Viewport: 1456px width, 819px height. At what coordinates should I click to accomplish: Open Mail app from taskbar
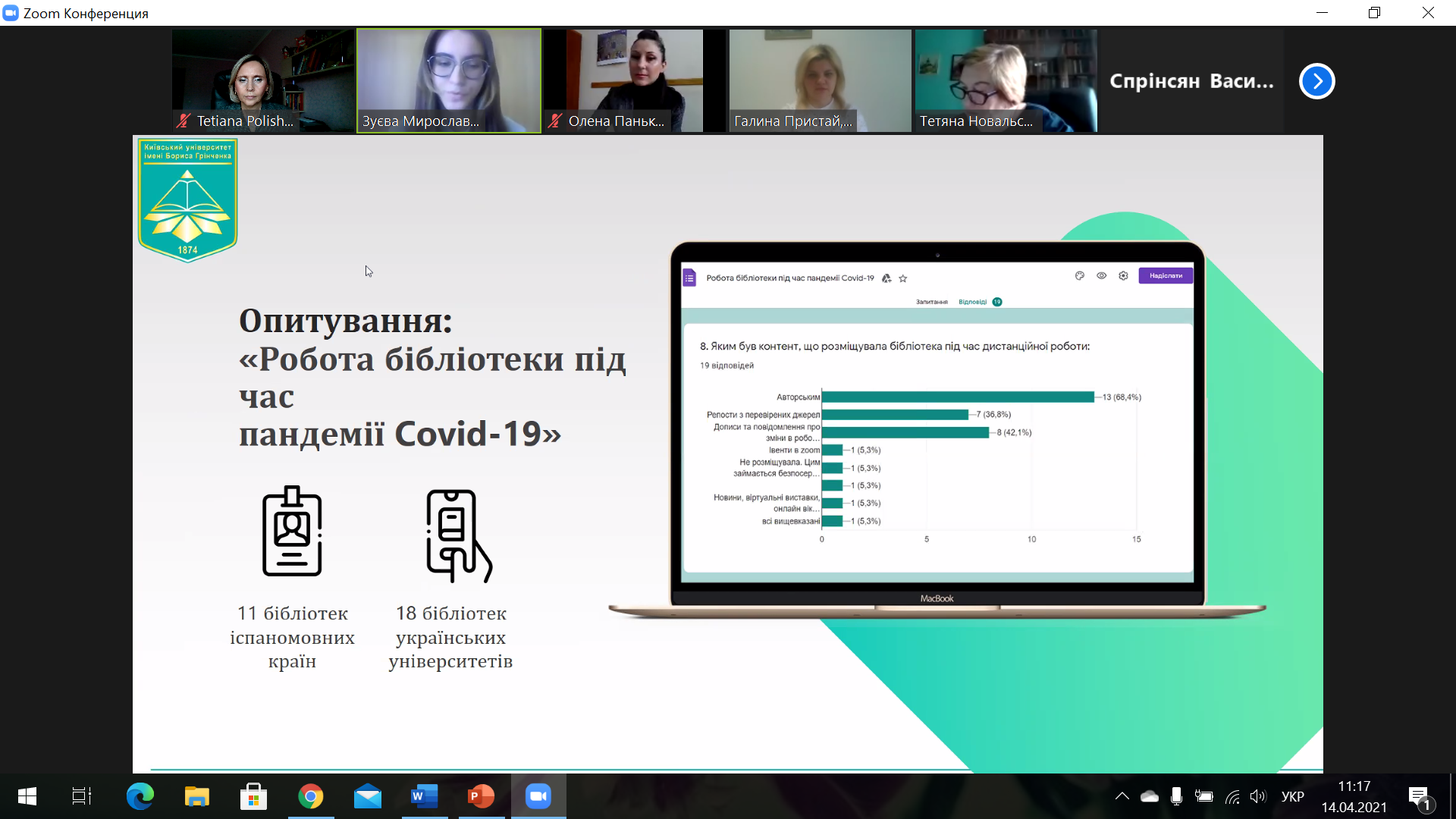pyautogui.click(x=368, y=796)
